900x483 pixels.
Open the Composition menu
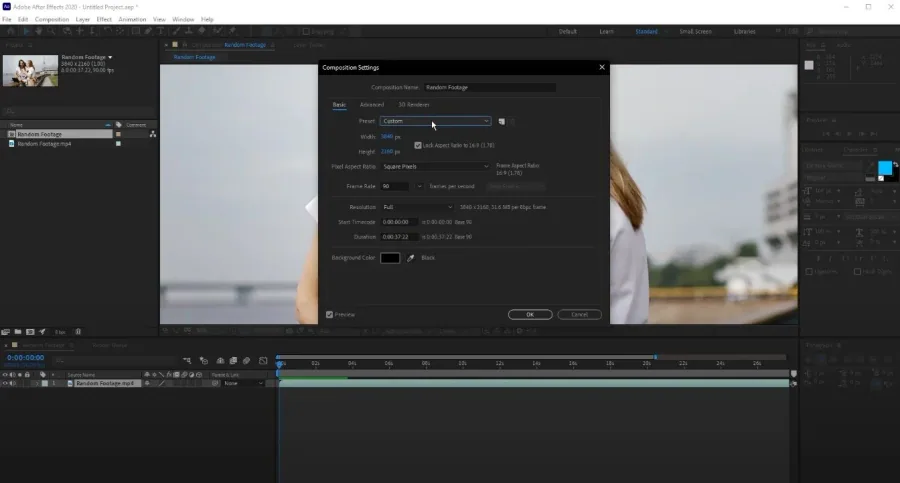tap(52, 20)
